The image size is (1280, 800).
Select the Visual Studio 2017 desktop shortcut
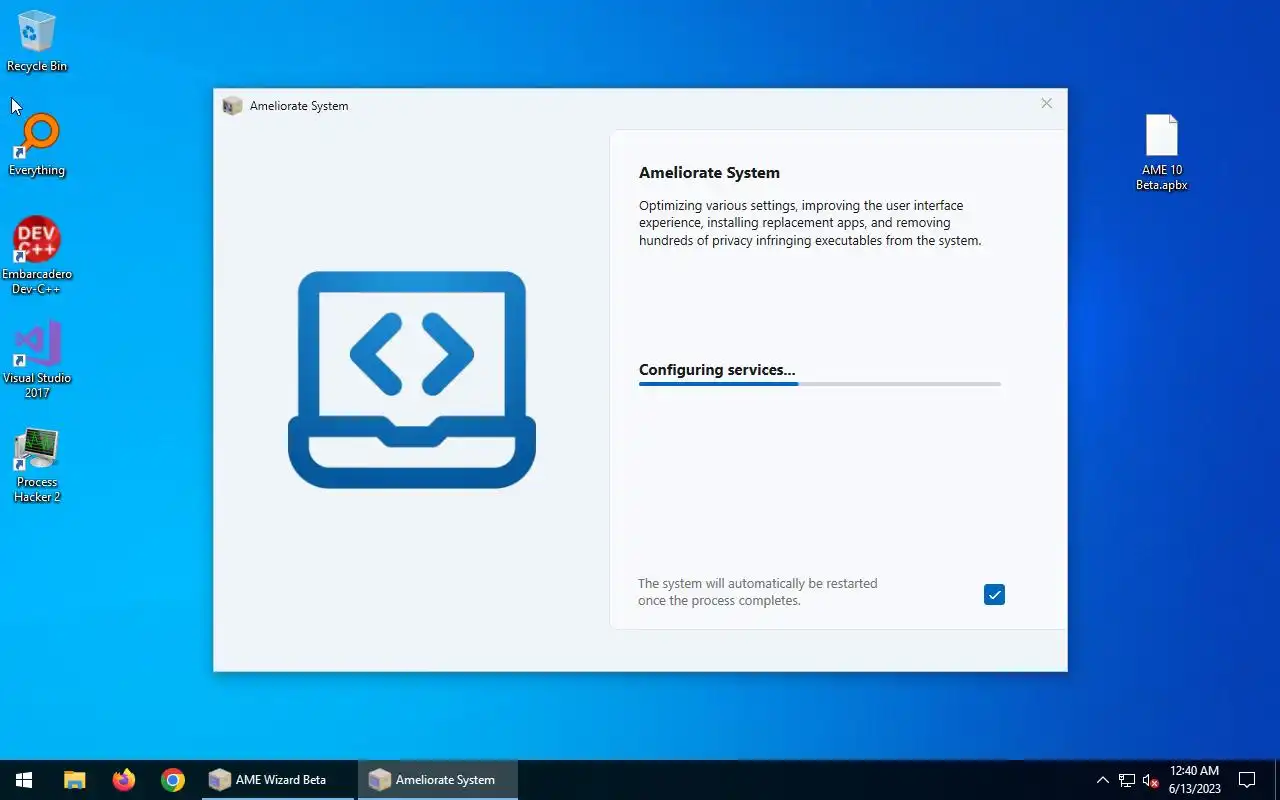click(x=37, y=360)
